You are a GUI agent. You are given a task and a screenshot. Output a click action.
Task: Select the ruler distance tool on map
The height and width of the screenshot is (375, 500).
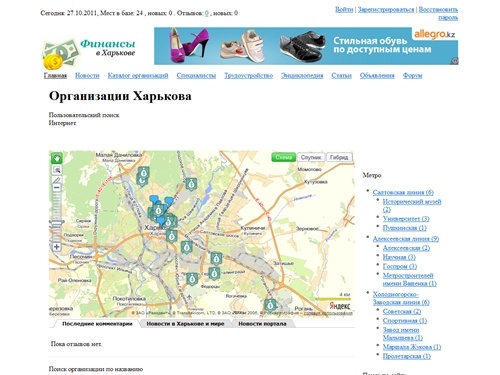pyautogui.click(x=57, y=180)
